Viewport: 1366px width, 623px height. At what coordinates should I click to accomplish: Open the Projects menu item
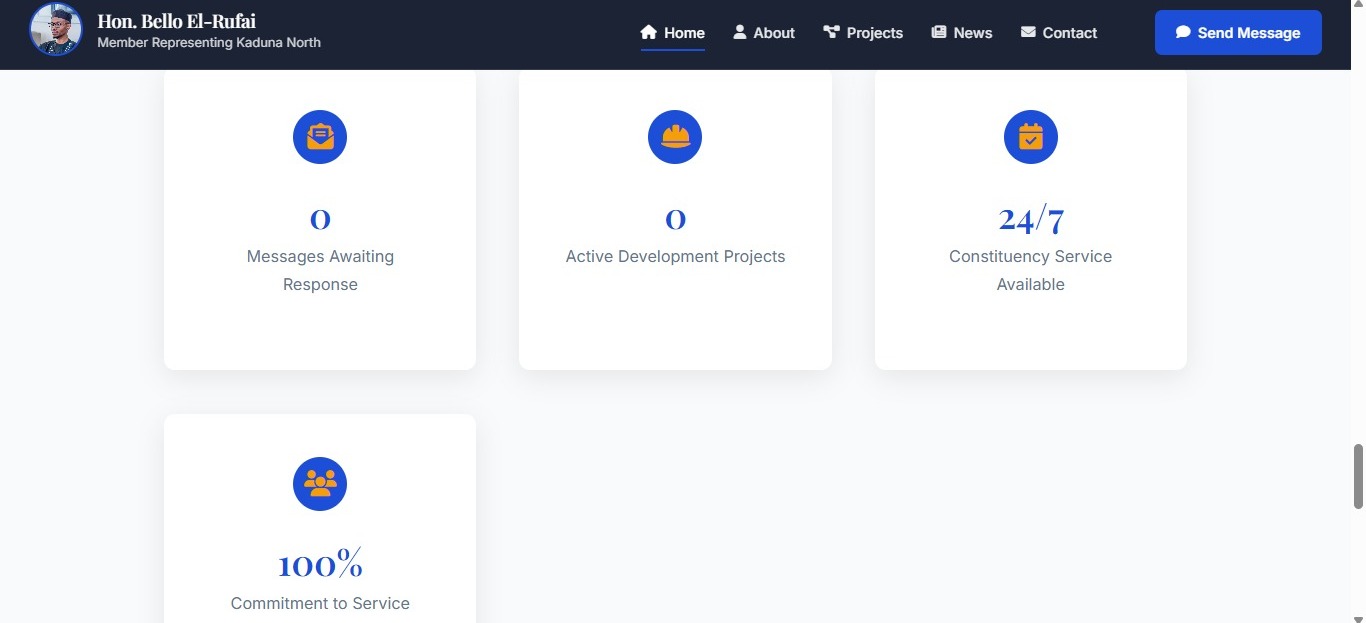pos(863,33)
